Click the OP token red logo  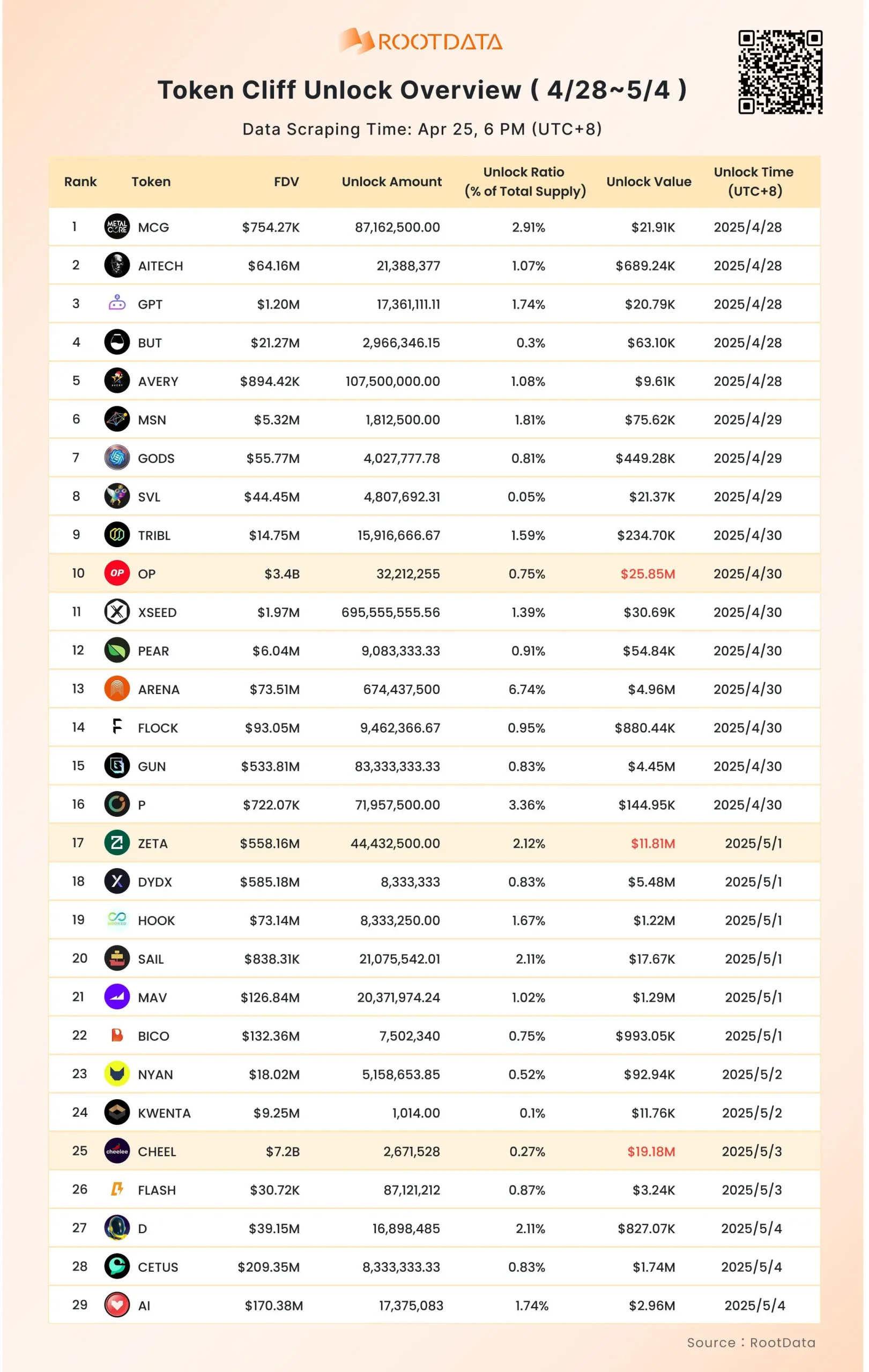point(117,573)
